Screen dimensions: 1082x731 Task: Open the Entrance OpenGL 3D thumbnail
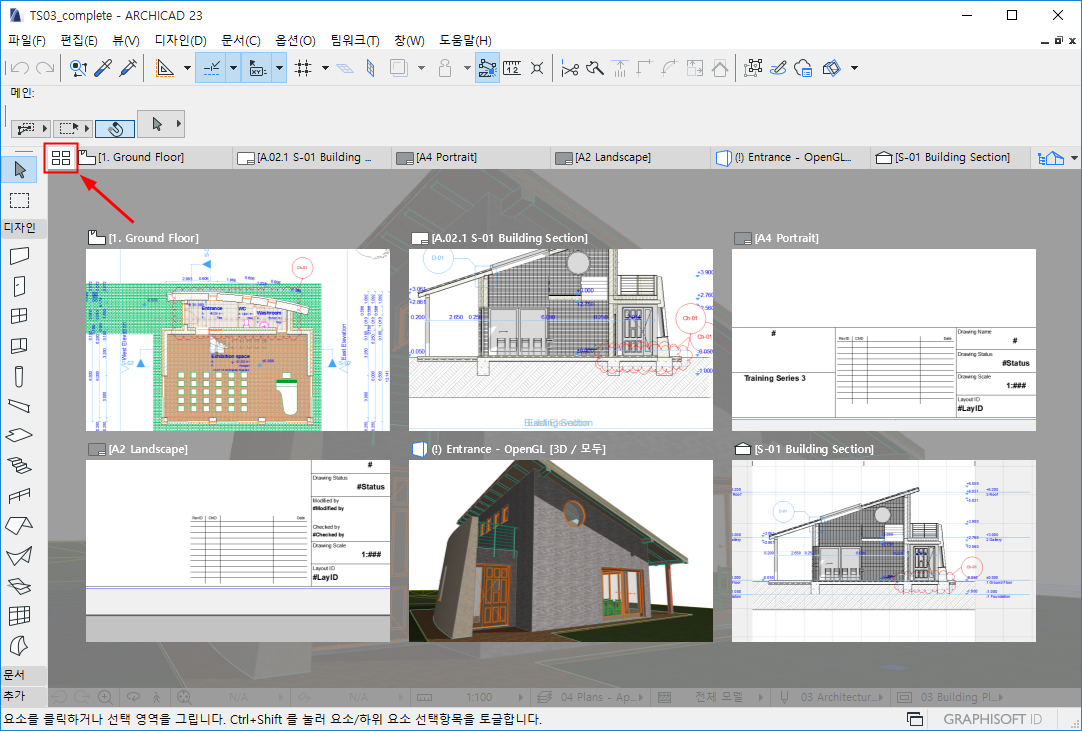(x=561, y=550)
